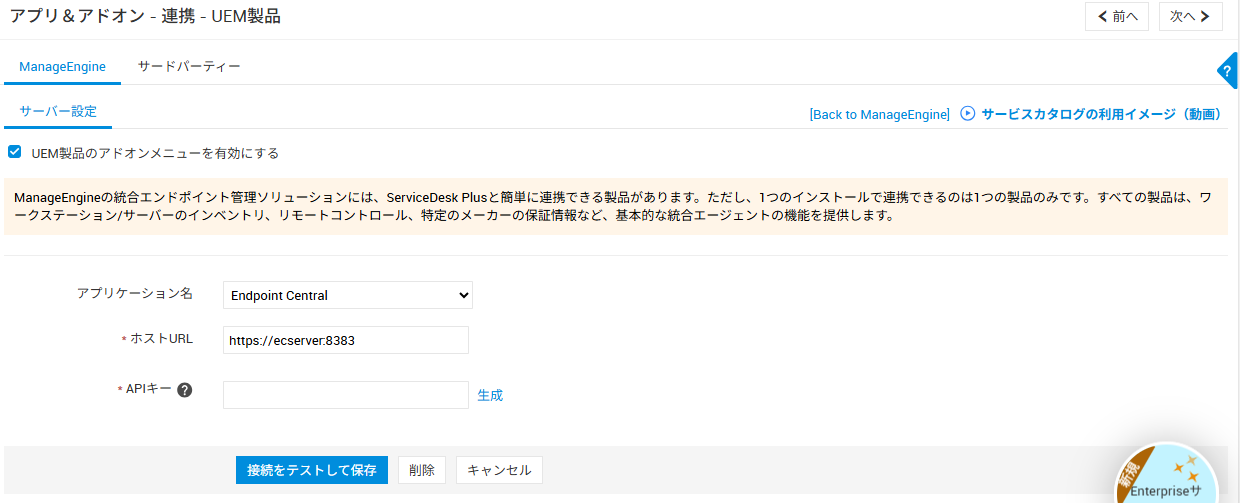Uncheck the UEM addon menu checkbox

[x=15, y=153]
